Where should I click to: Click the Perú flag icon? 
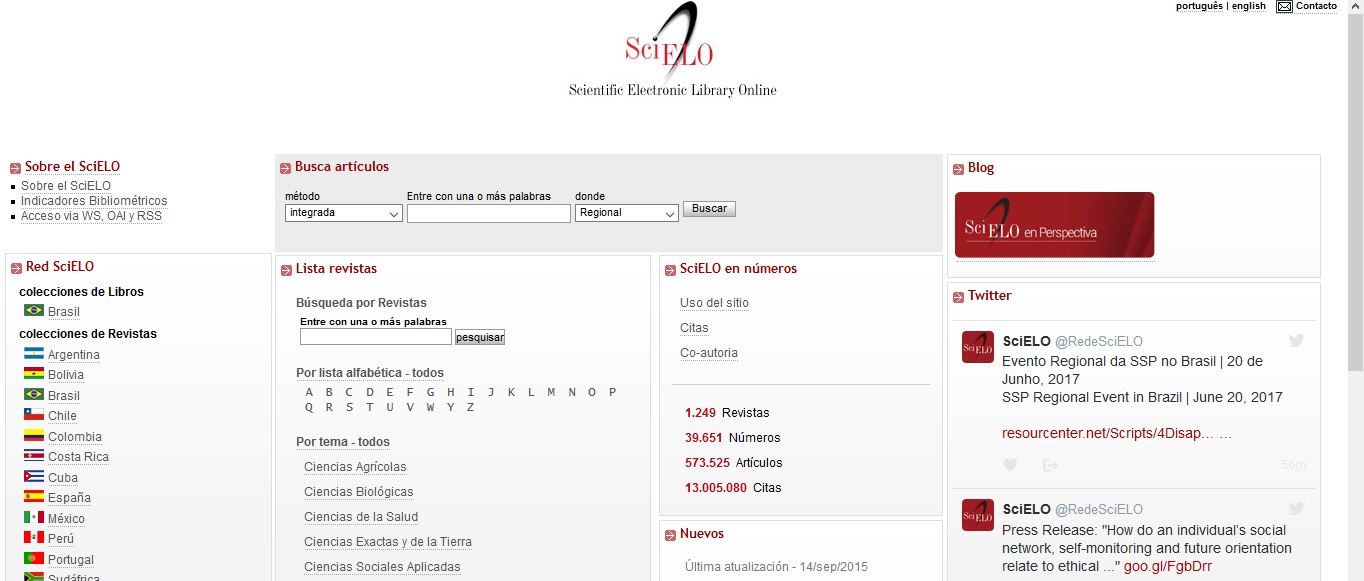34,538
